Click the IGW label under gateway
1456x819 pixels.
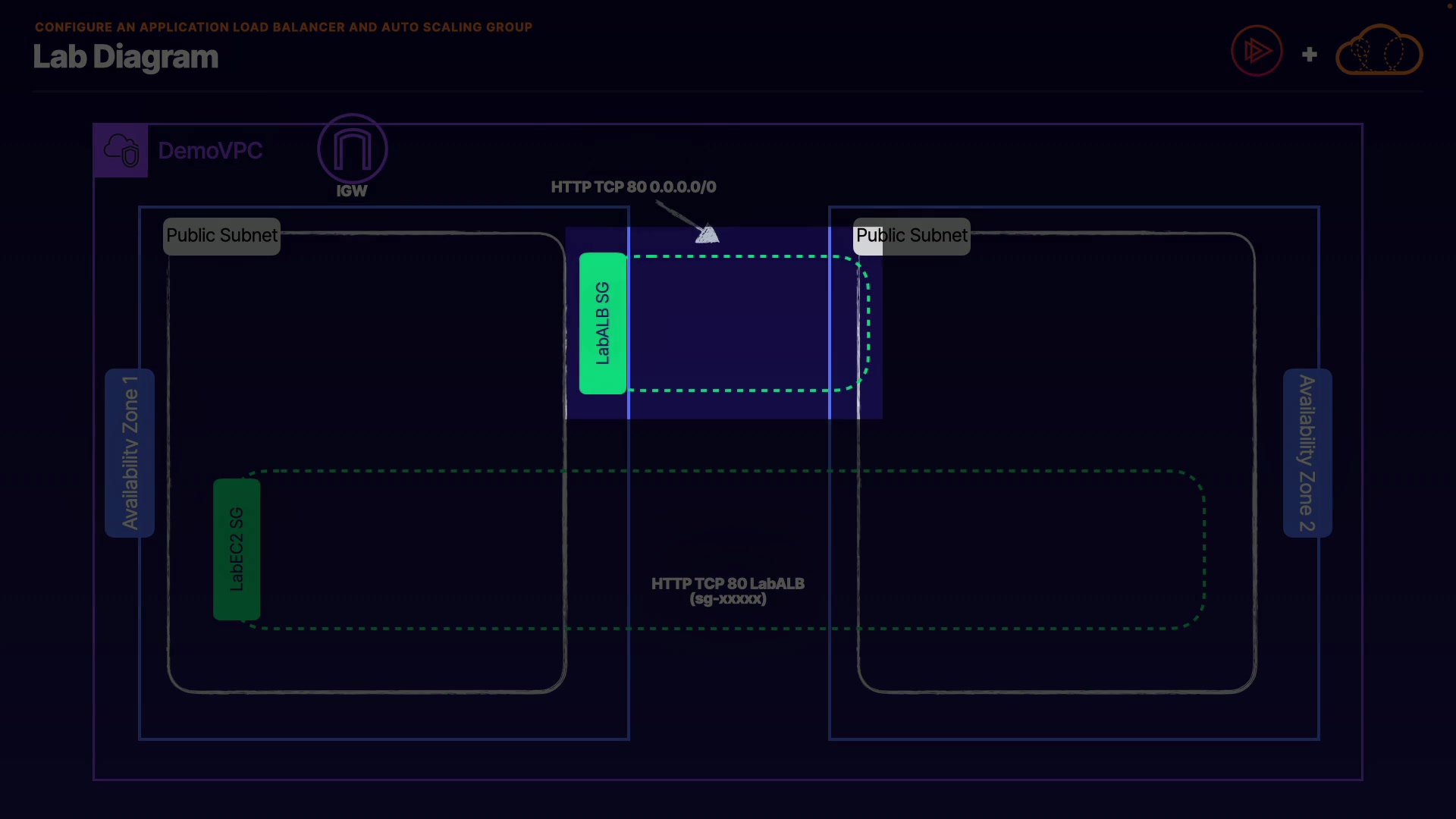352,191
